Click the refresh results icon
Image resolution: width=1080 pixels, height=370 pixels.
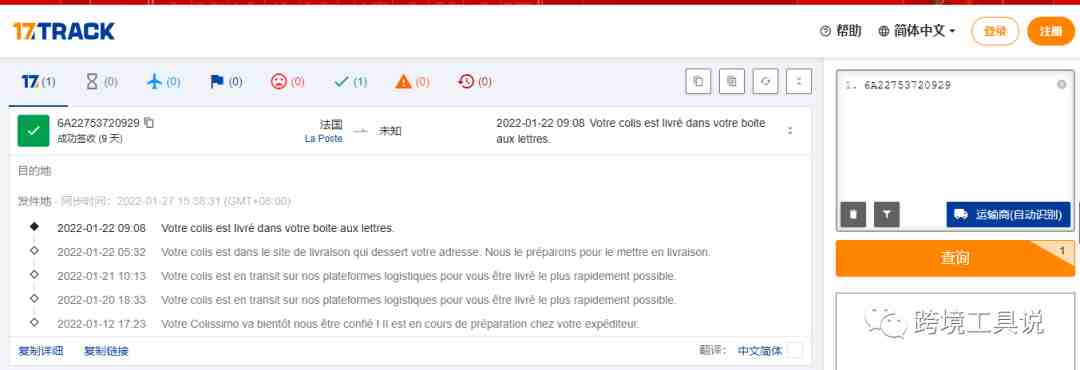[765, 81]
